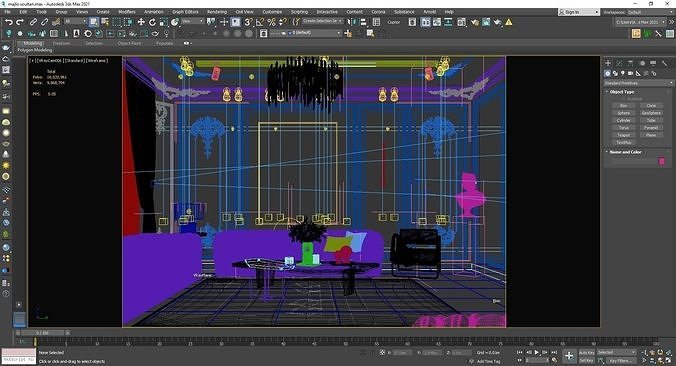Click the Mirror tool icon
This screenshot has width=676, height=366.
click(x=352, y=22)
